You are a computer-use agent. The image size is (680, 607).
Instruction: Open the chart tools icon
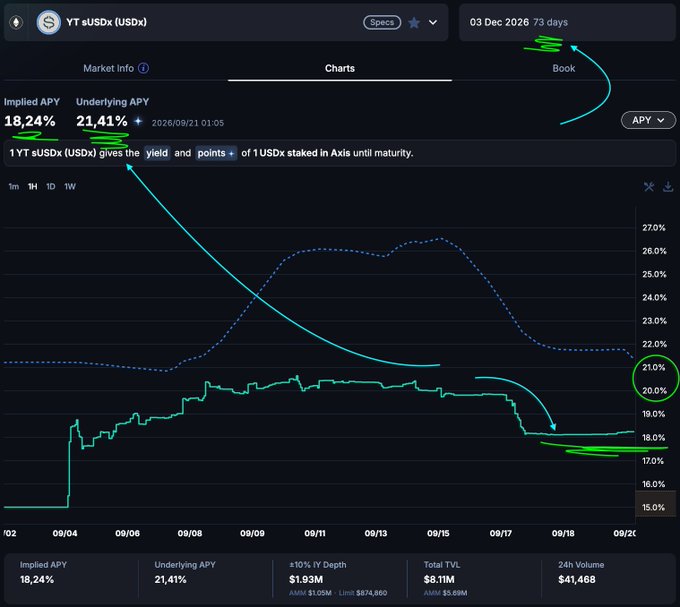tap(649, 187)
